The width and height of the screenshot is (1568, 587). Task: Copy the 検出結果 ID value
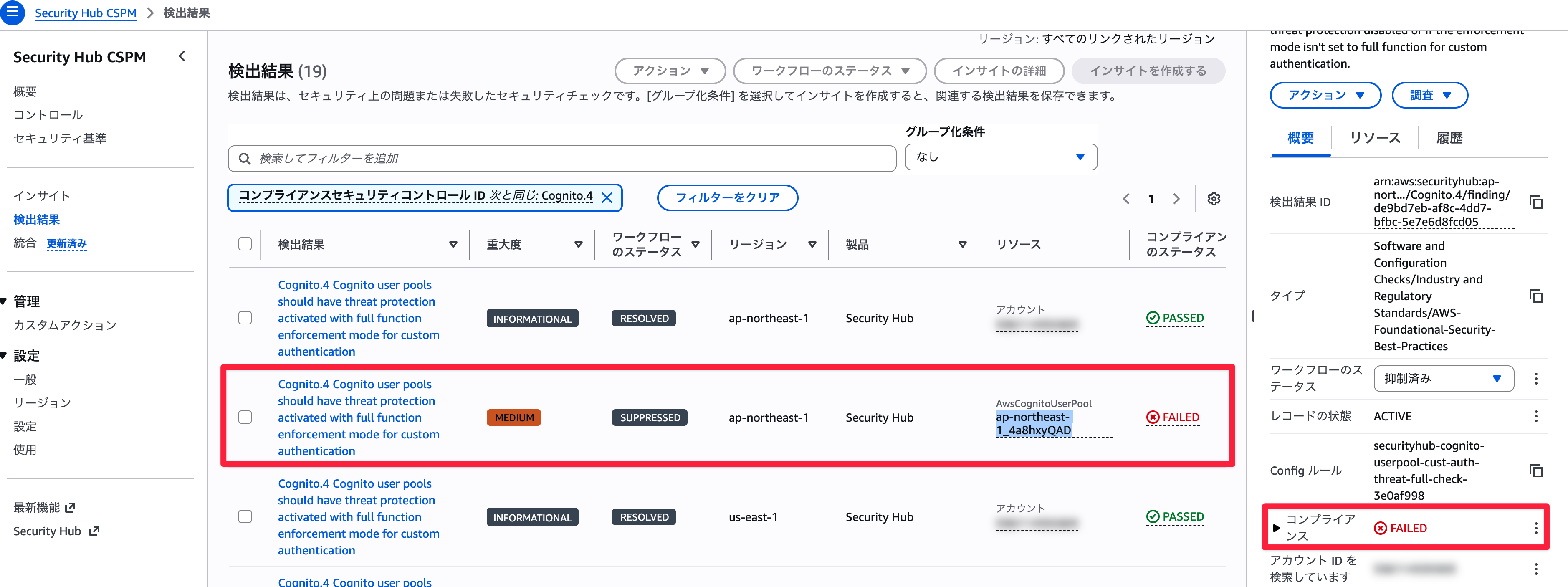(x=1536, y=202)
